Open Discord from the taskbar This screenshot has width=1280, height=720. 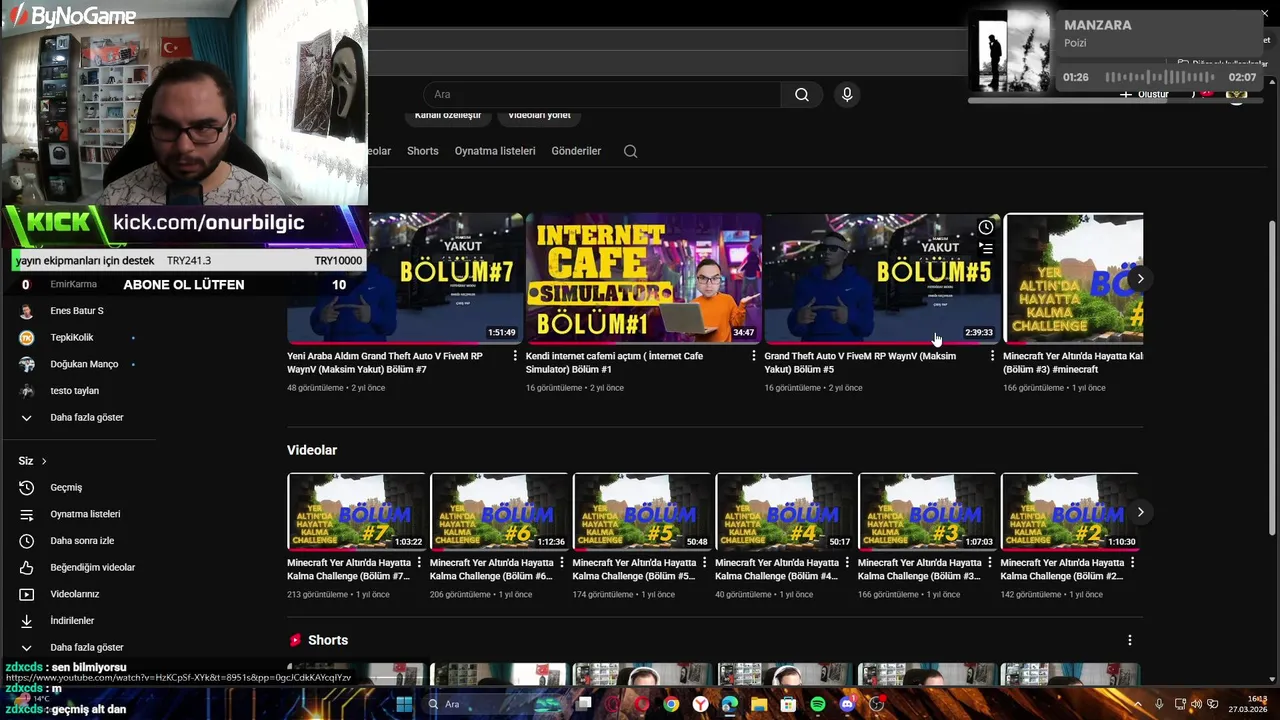point(847,704)
